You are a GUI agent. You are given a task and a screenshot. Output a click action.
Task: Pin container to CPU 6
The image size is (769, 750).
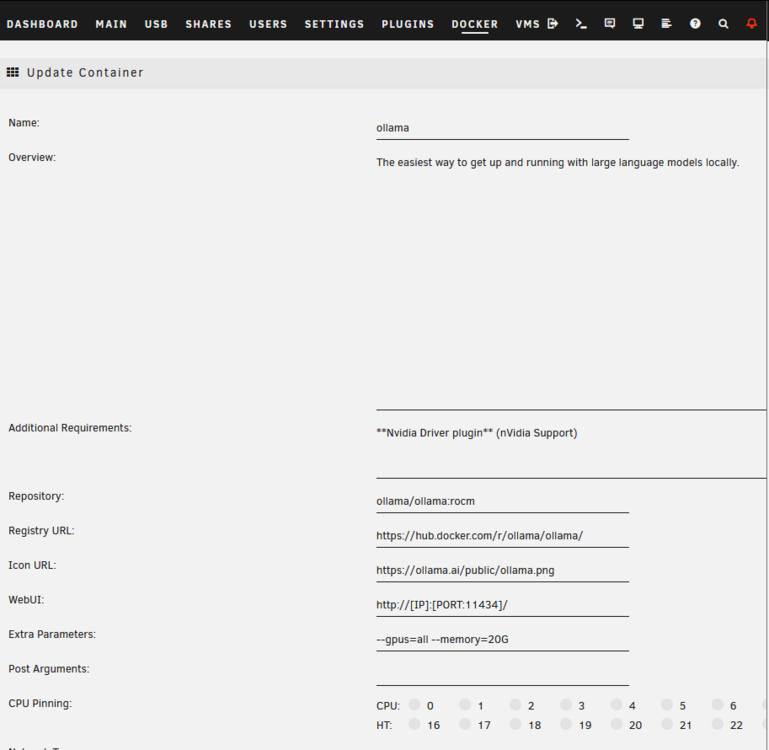coord(718,705)
